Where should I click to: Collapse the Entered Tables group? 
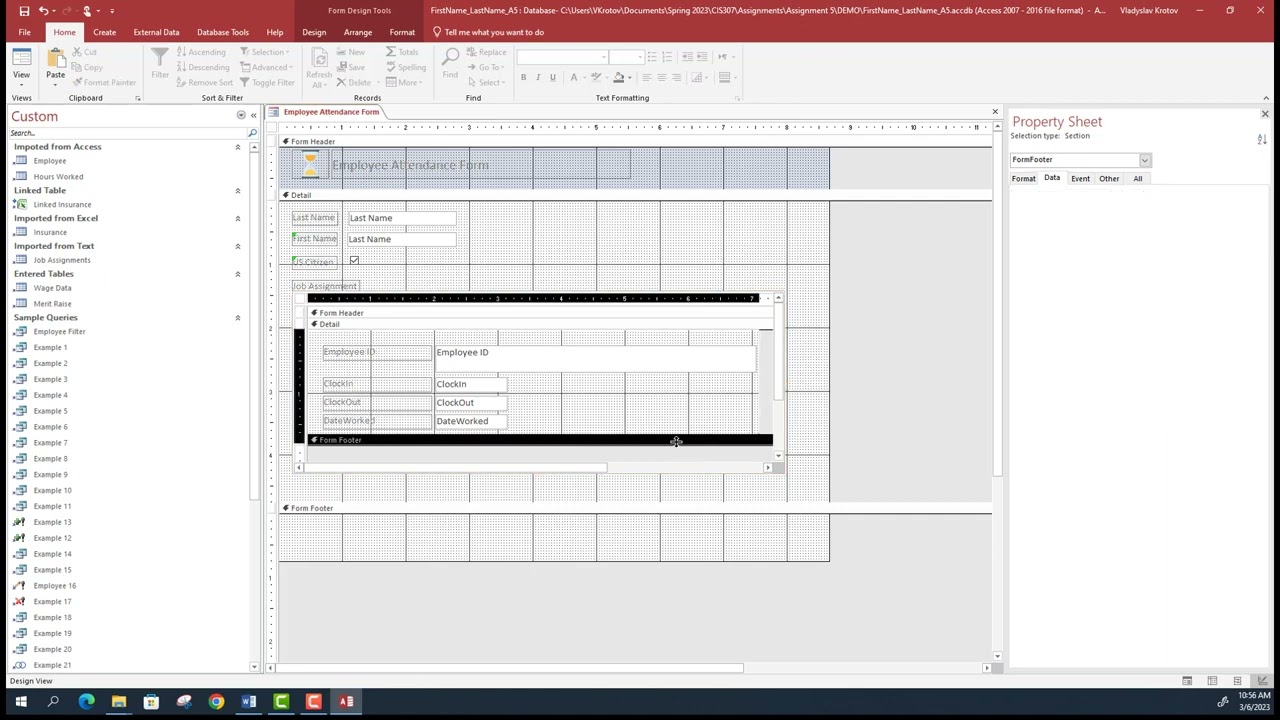(238, 274)
